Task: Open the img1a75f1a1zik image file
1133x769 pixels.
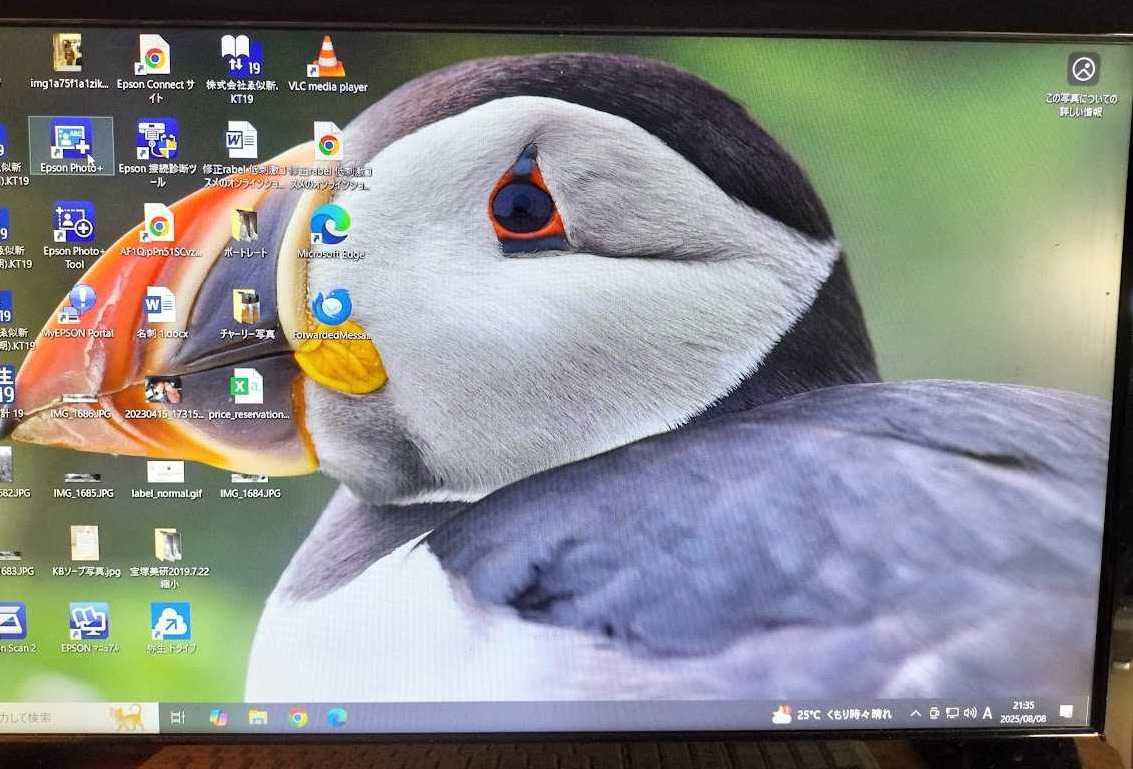Action: click(67, 53)
